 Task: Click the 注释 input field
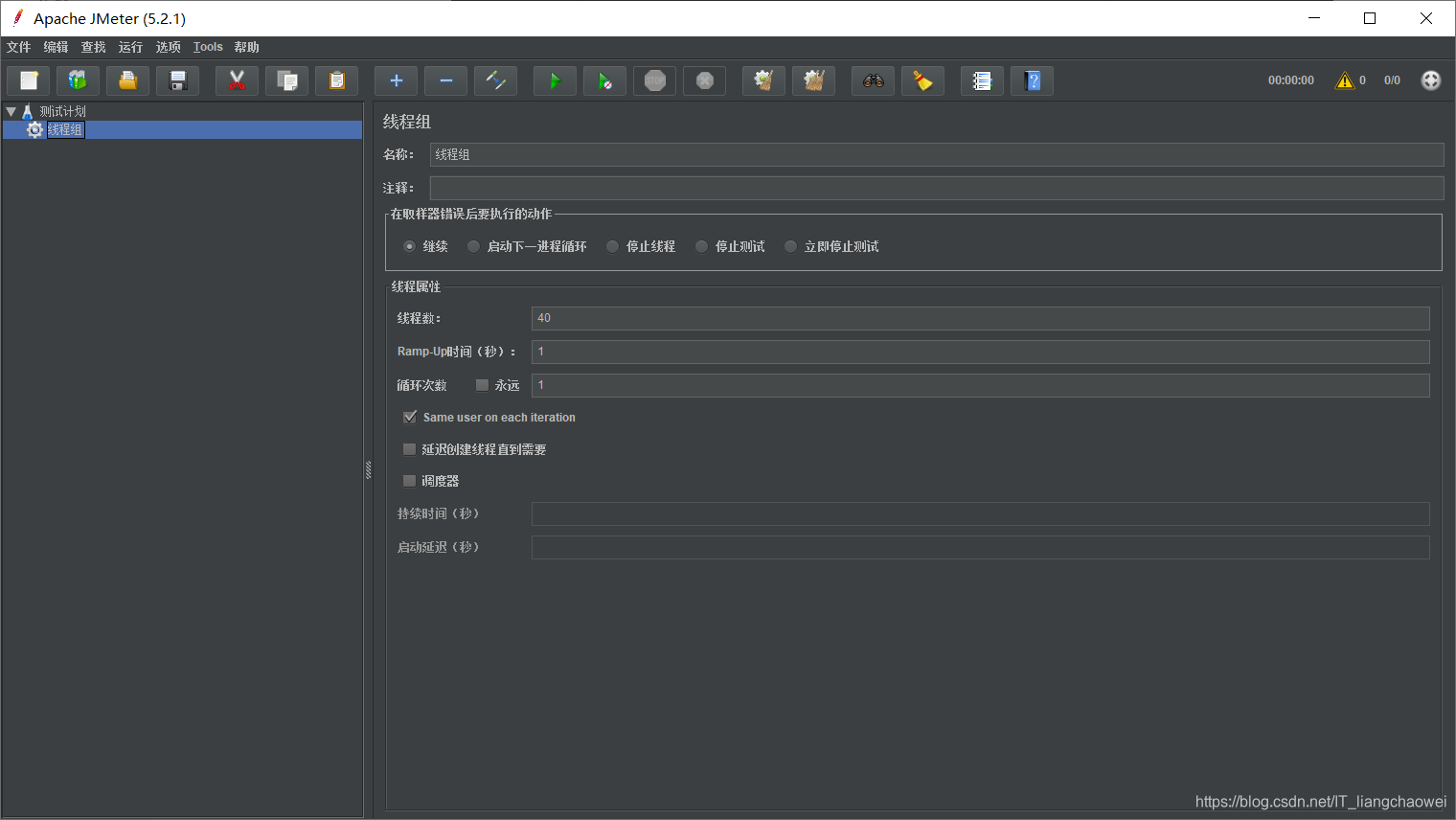937,188
